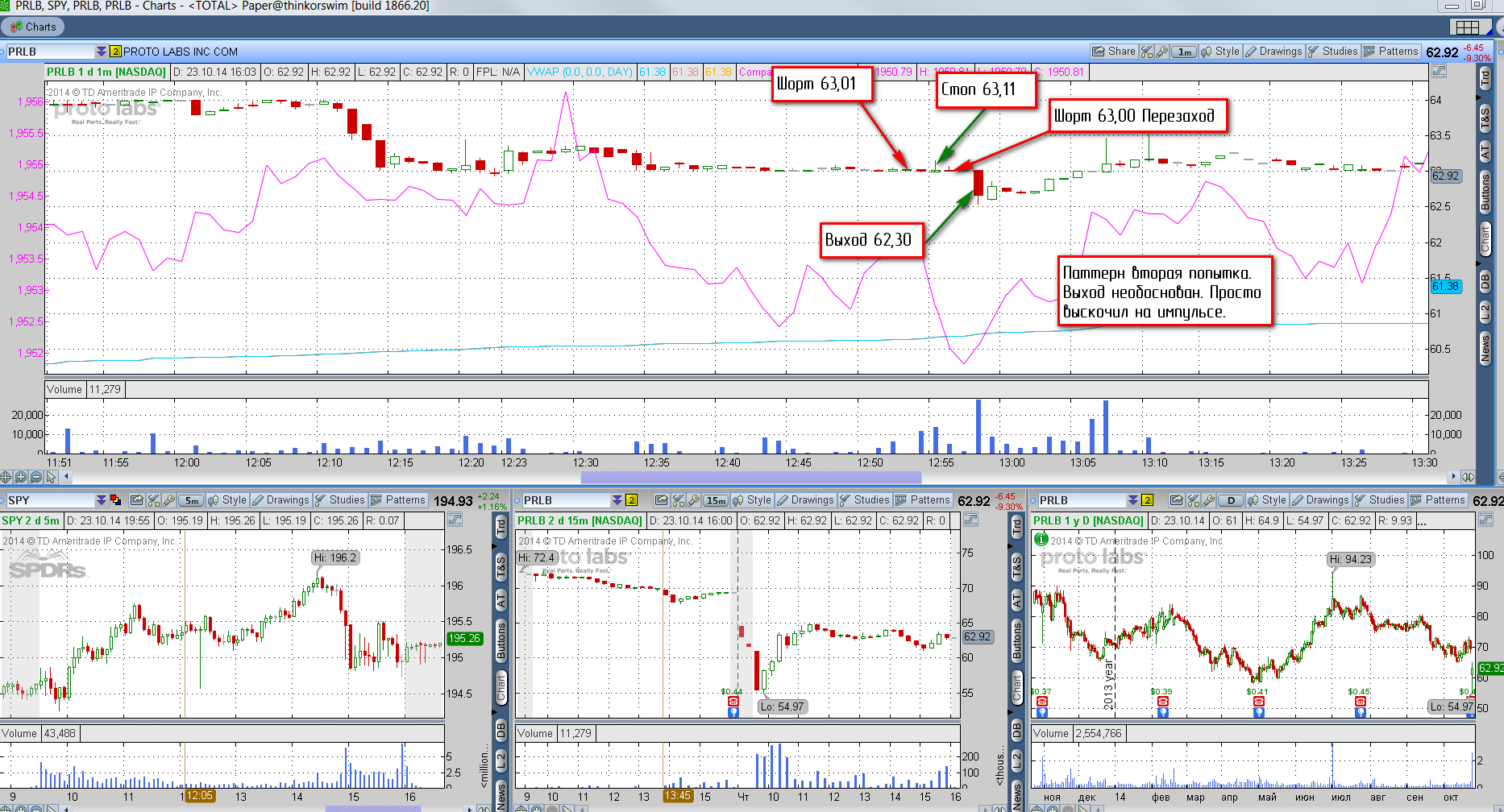Screen dimensions: 1504x812
Task: Open Drawings menu on PRLB daily chart
Action: pyautogui.click(x=1320, y=500)
